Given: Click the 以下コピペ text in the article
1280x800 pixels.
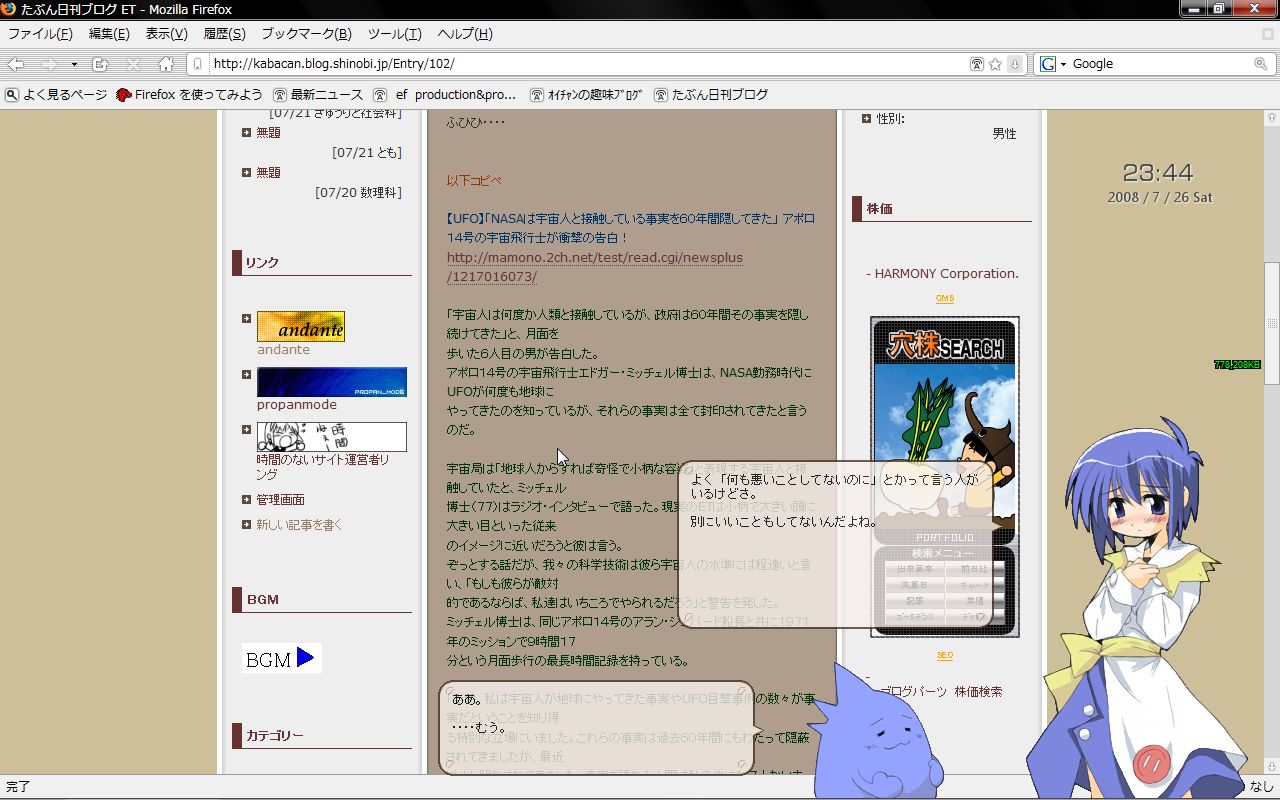Looking at the screenshot, I should tap(474, 181).
